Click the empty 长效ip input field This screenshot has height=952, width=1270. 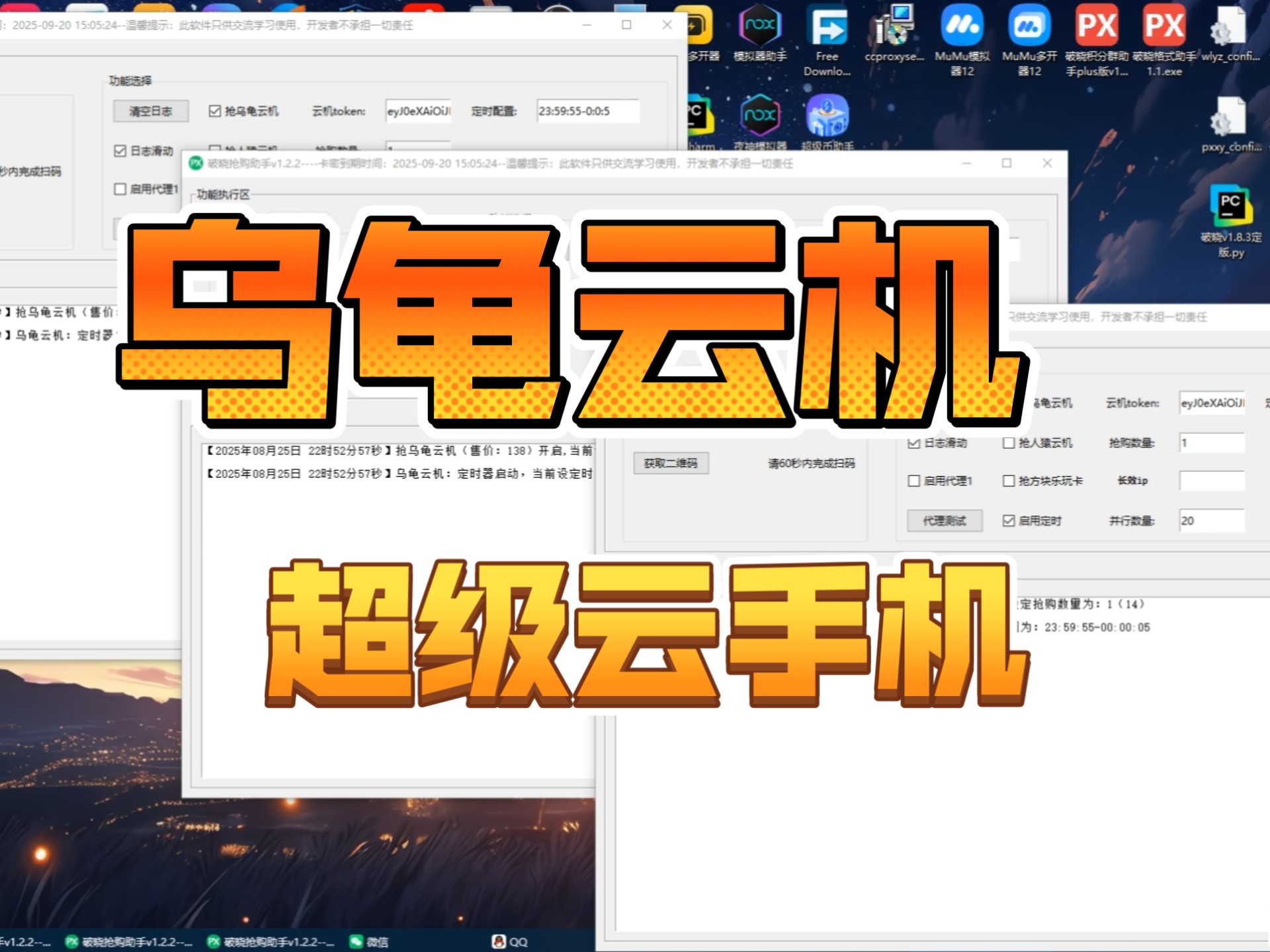coord(1212,481)
